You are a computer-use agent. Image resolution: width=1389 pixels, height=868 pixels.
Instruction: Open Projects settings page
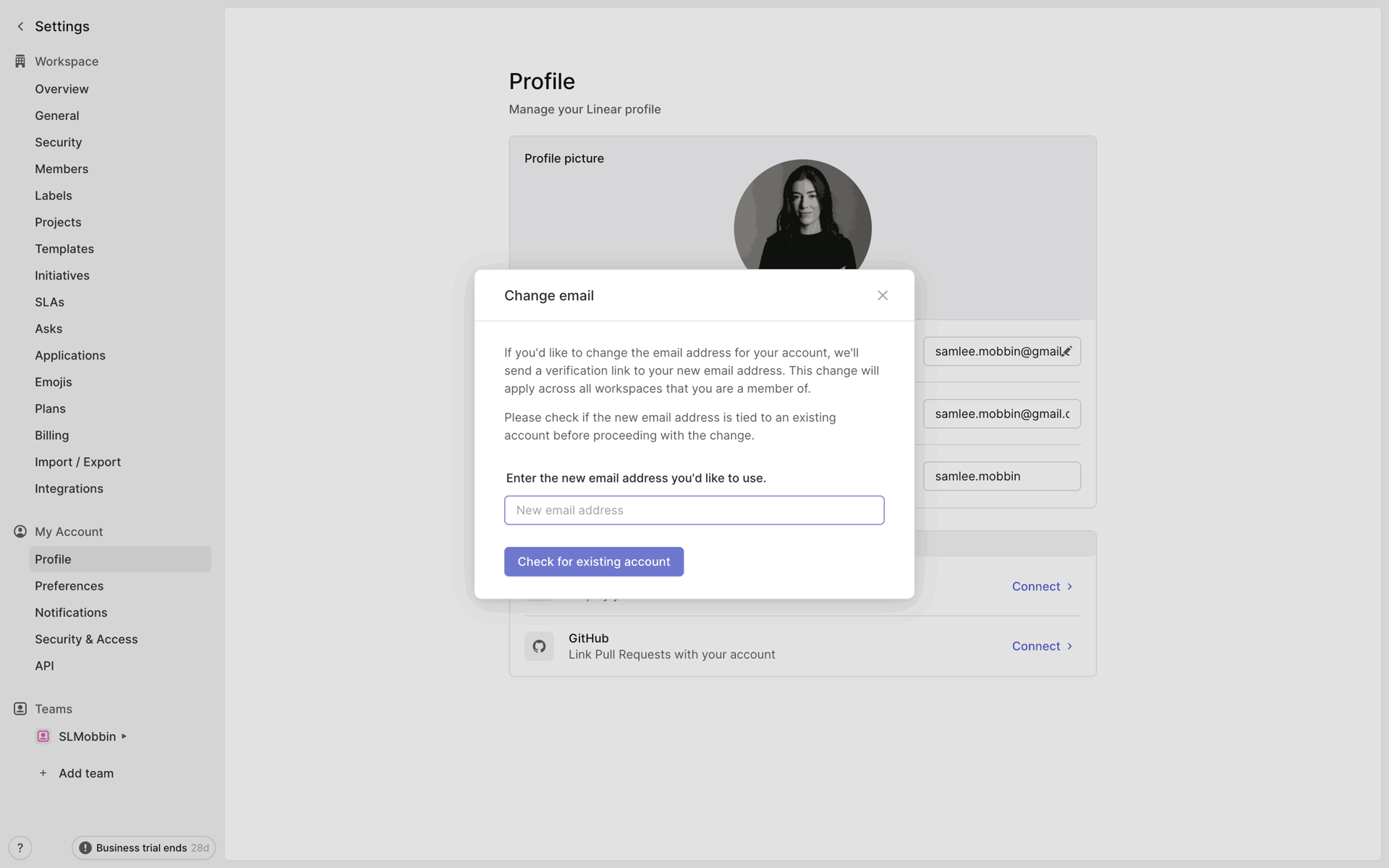58,222
